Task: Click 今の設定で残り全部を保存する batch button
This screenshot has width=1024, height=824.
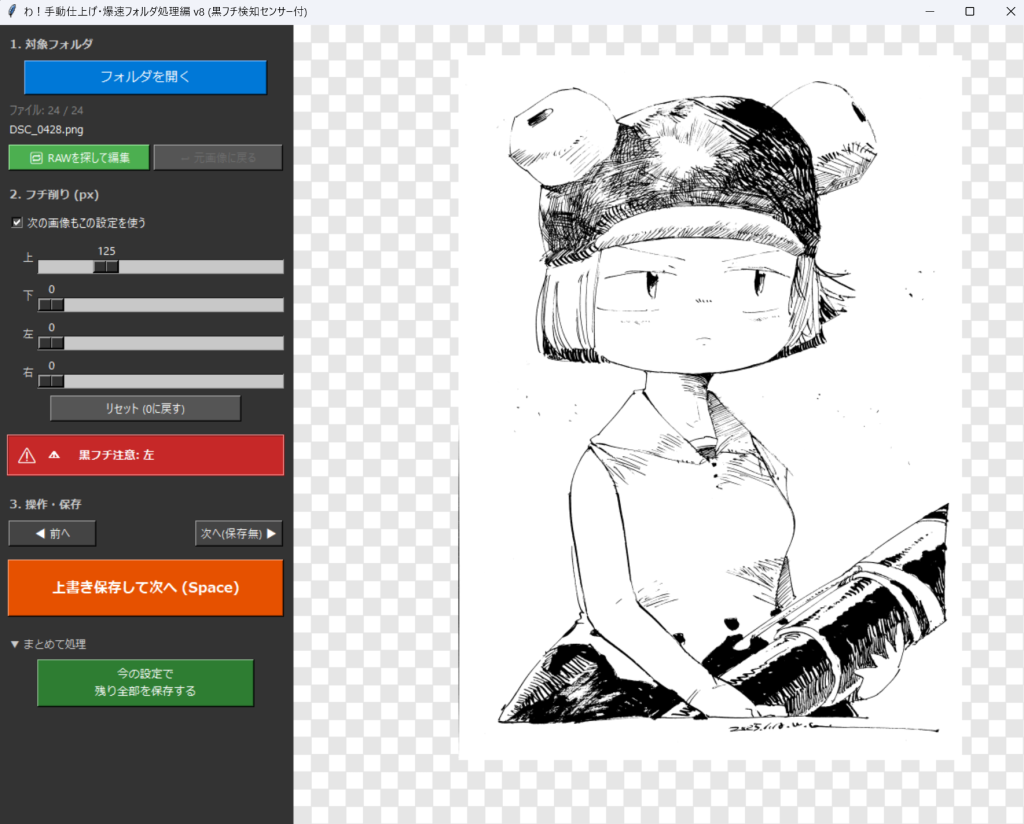Action: point(145,682)
